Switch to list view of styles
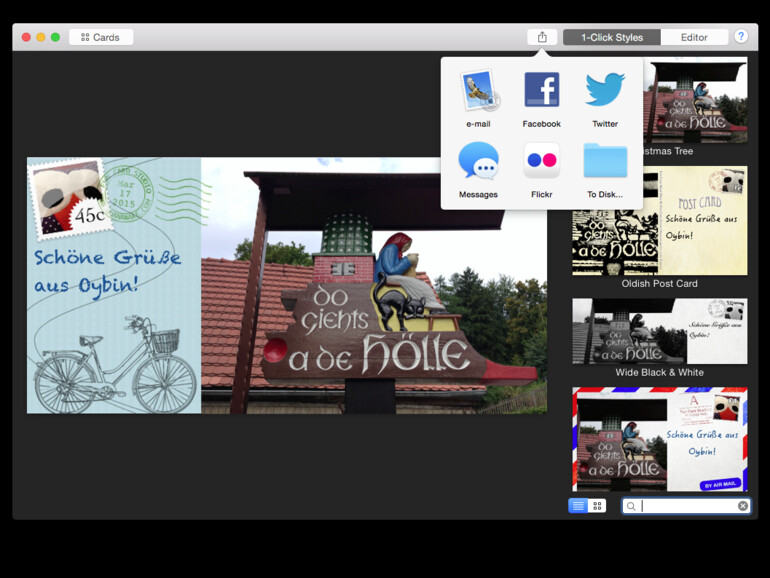Screen dimensions: 770x578 point(578,506)
